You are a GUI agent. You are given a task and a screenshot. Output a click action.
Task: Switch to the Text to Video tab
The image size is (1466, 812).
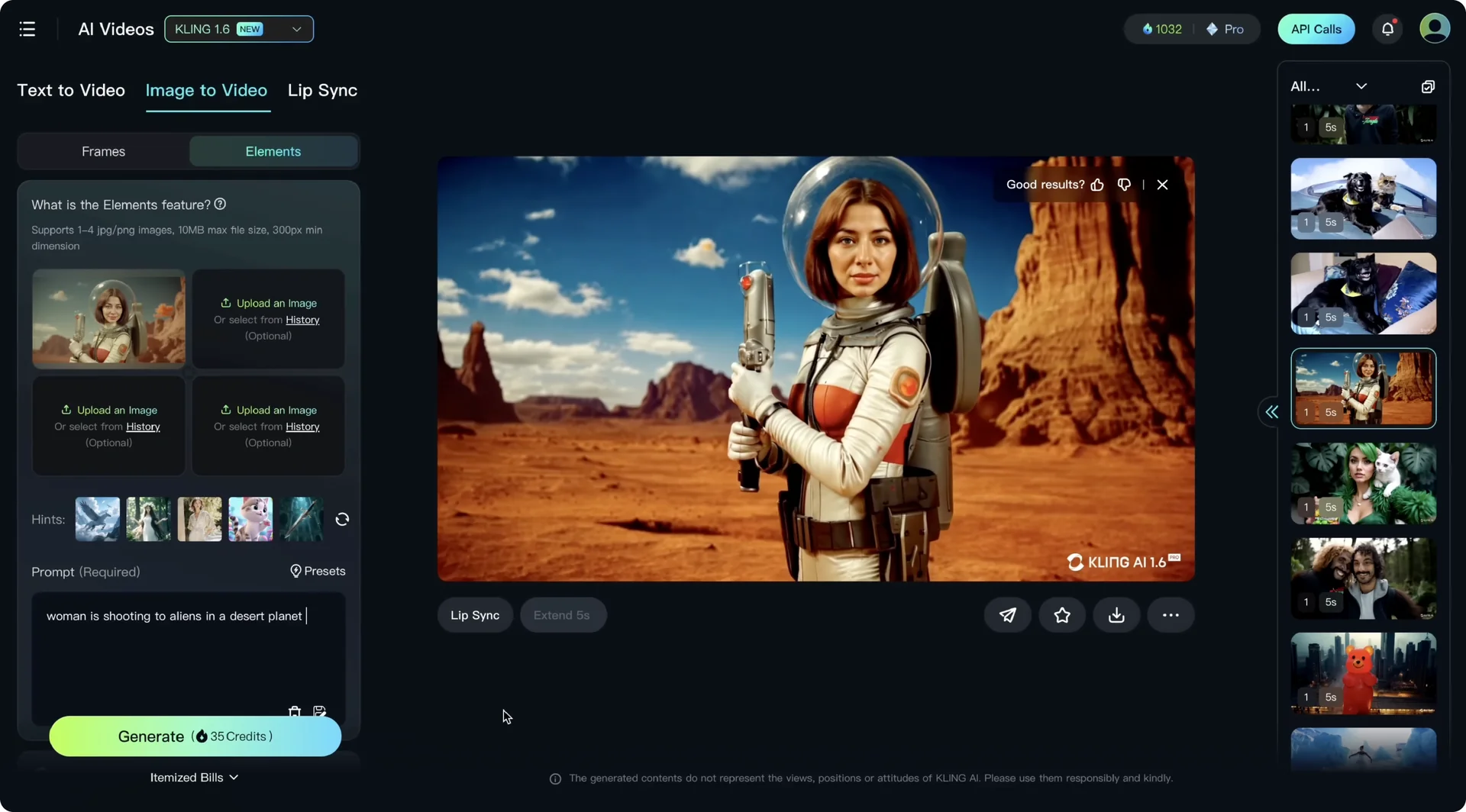click(70, 90)
